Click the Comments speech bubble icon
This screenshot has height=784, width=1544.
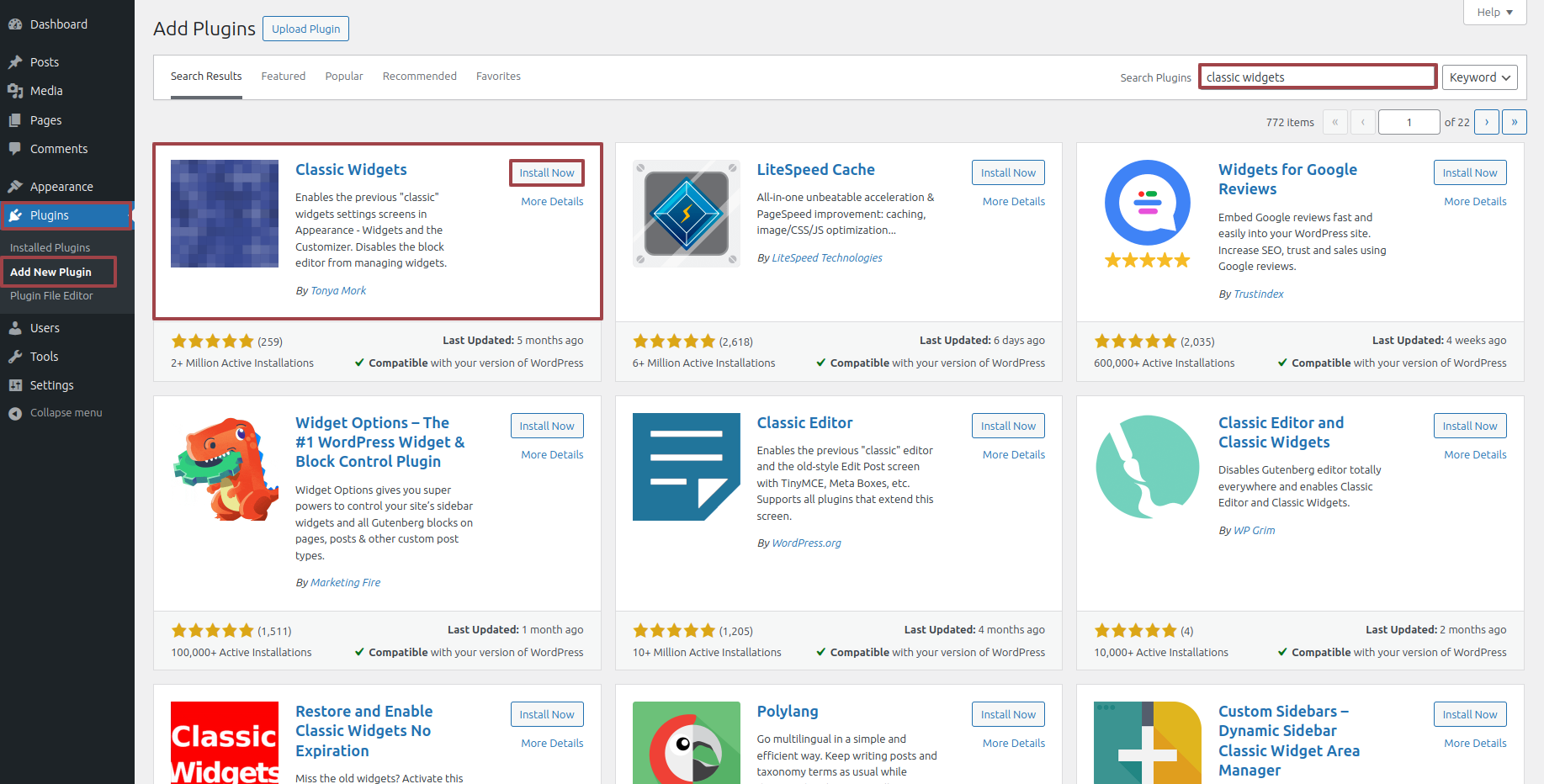pos(15,149)
